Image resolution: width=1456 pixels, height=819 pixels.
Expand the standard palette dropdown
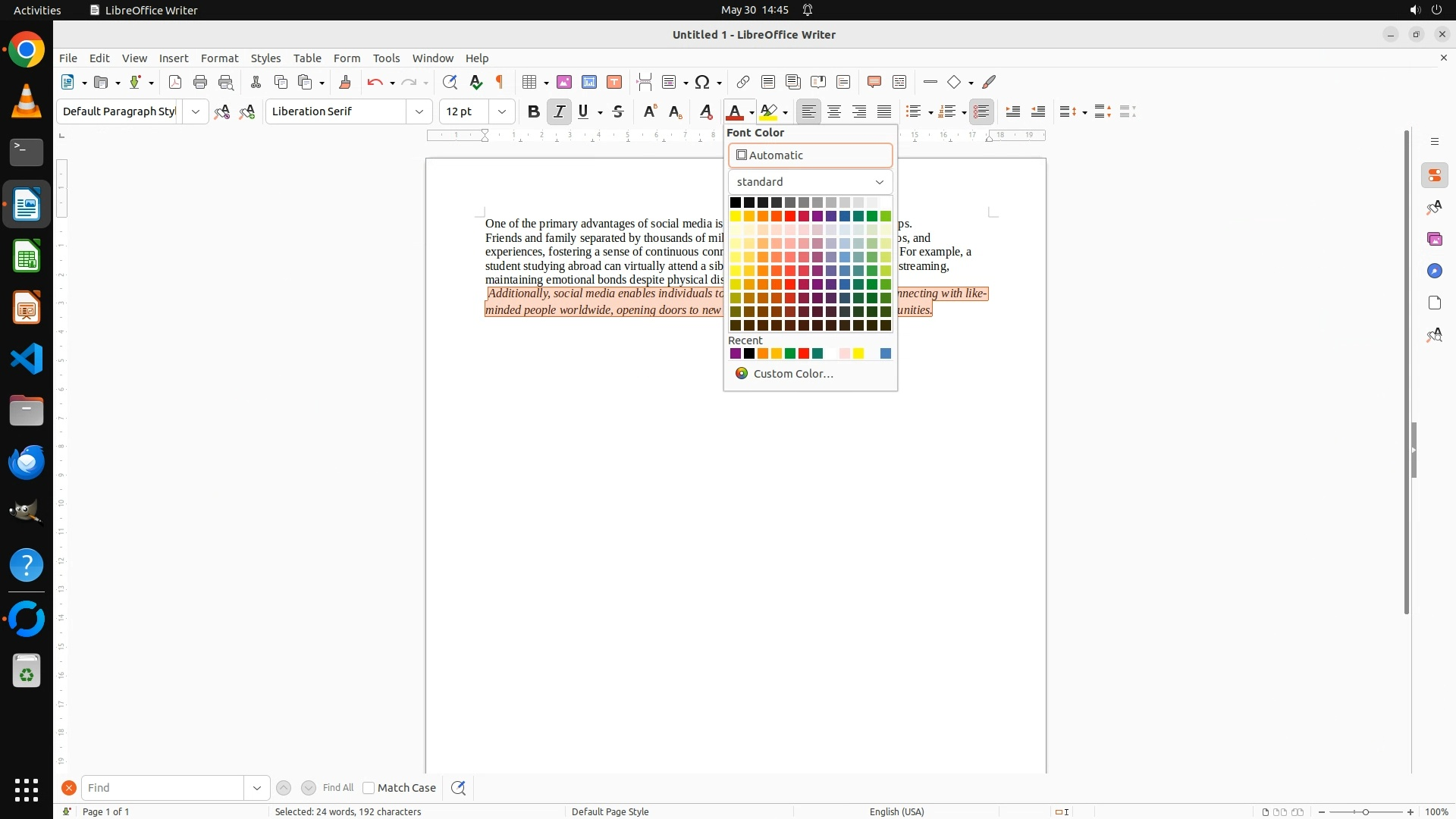tap(879, 182)
